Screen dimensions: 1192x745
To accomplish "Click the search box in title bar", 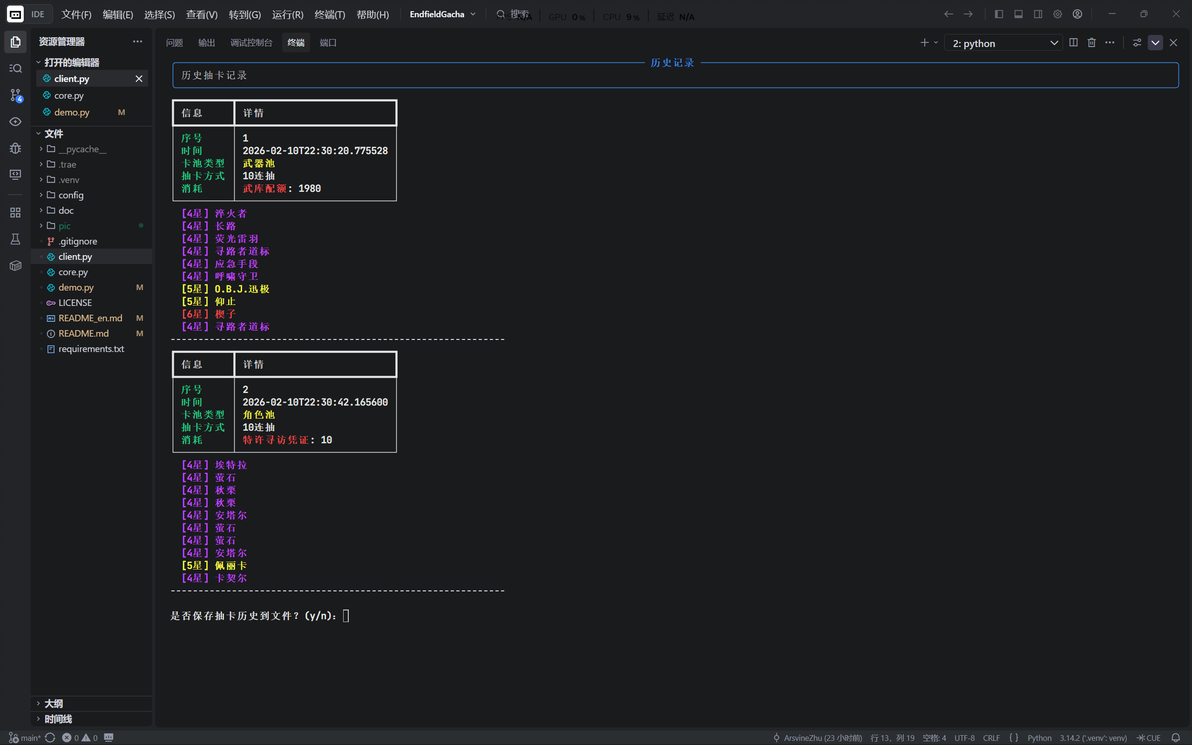I will pos(515,14).
